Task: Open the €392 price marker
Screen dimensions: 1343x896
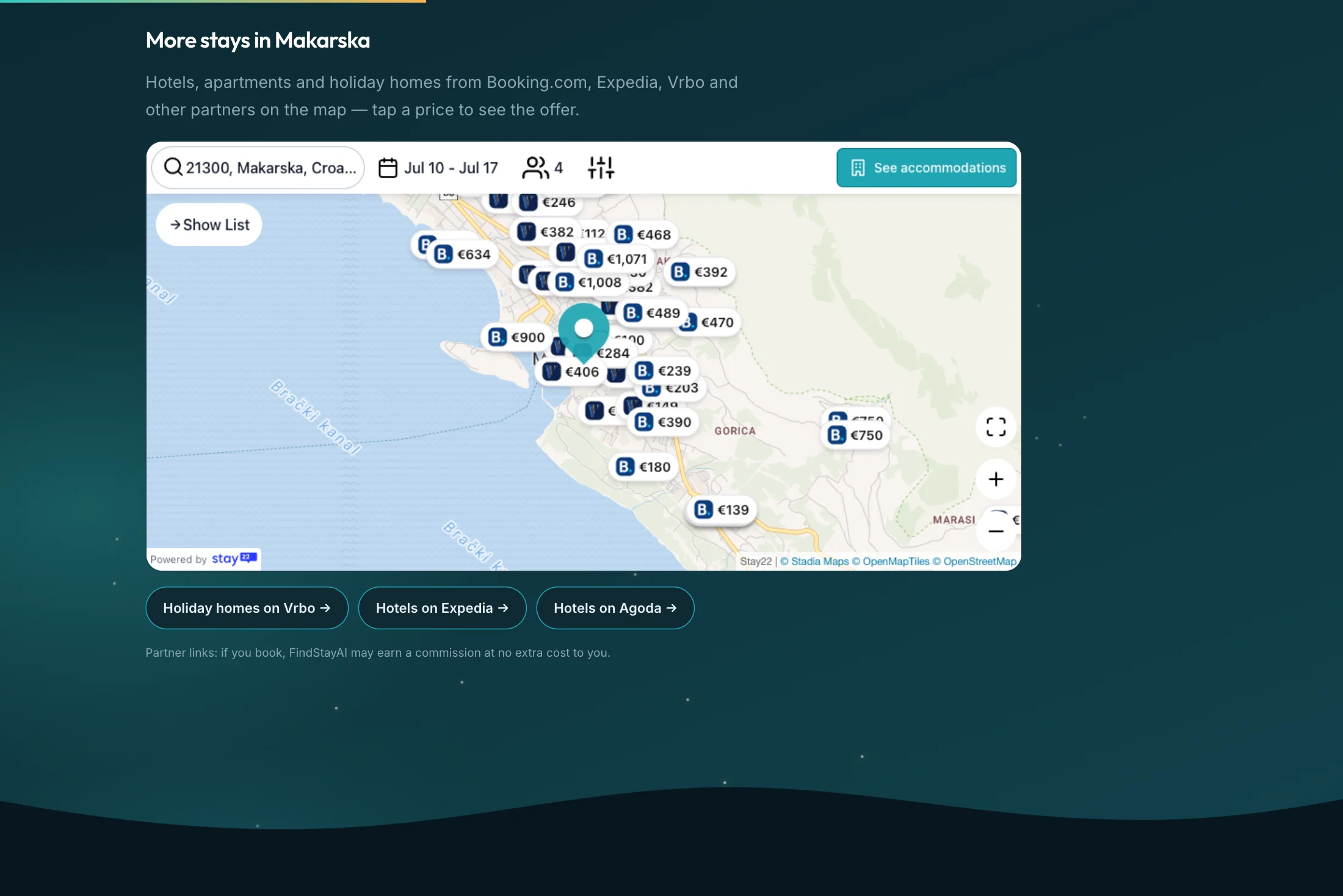Action: pyautogui.click(x=700, y=272)
